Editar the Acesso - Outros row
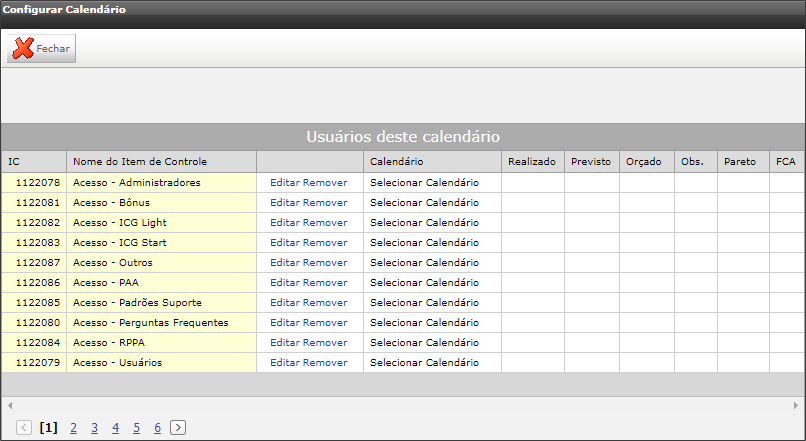The width and height of the screenshot is (806, 441). (x=285, y=263)
